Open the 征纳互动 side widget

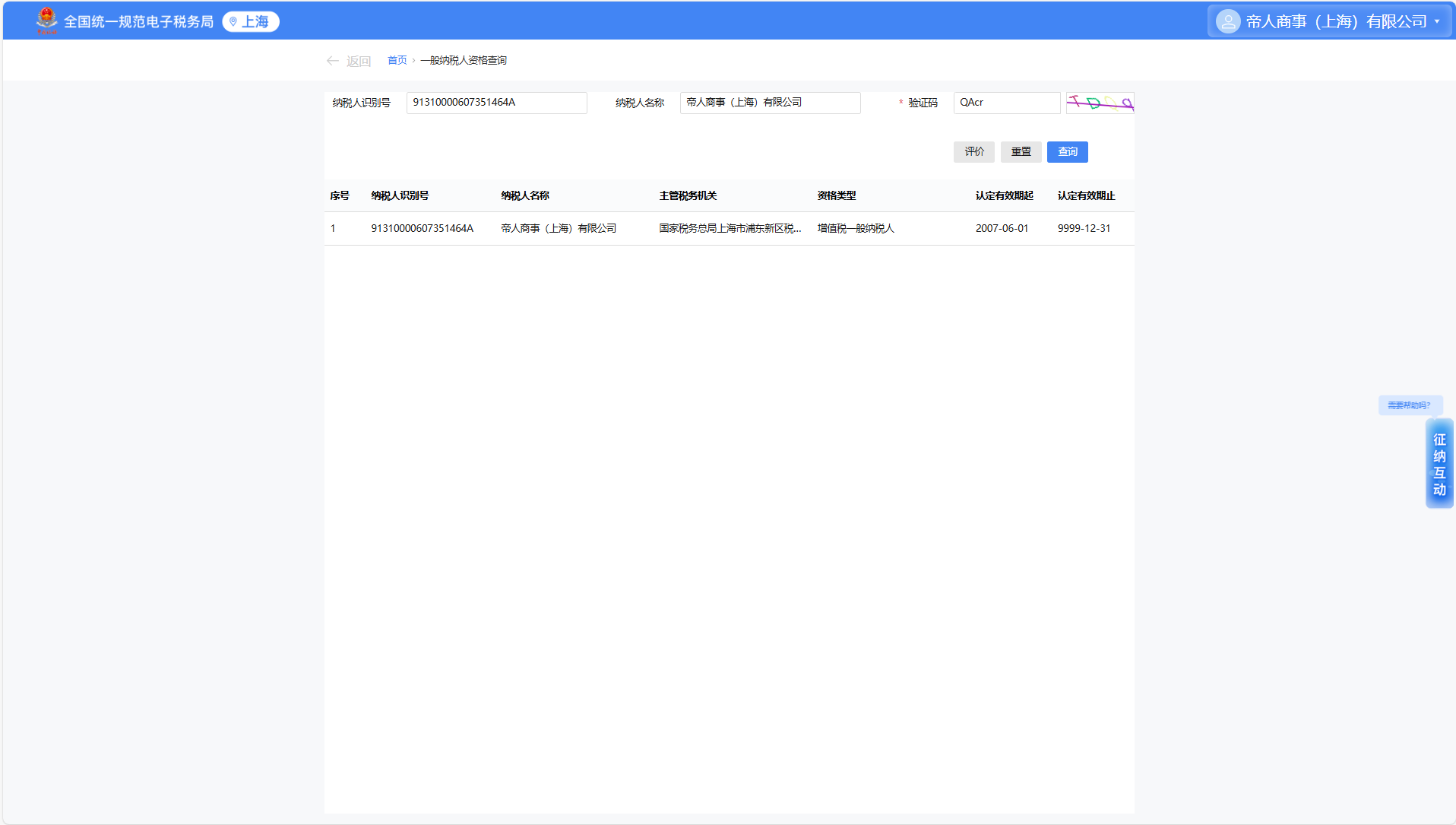pyautogui.click(x=1439, y=464)
